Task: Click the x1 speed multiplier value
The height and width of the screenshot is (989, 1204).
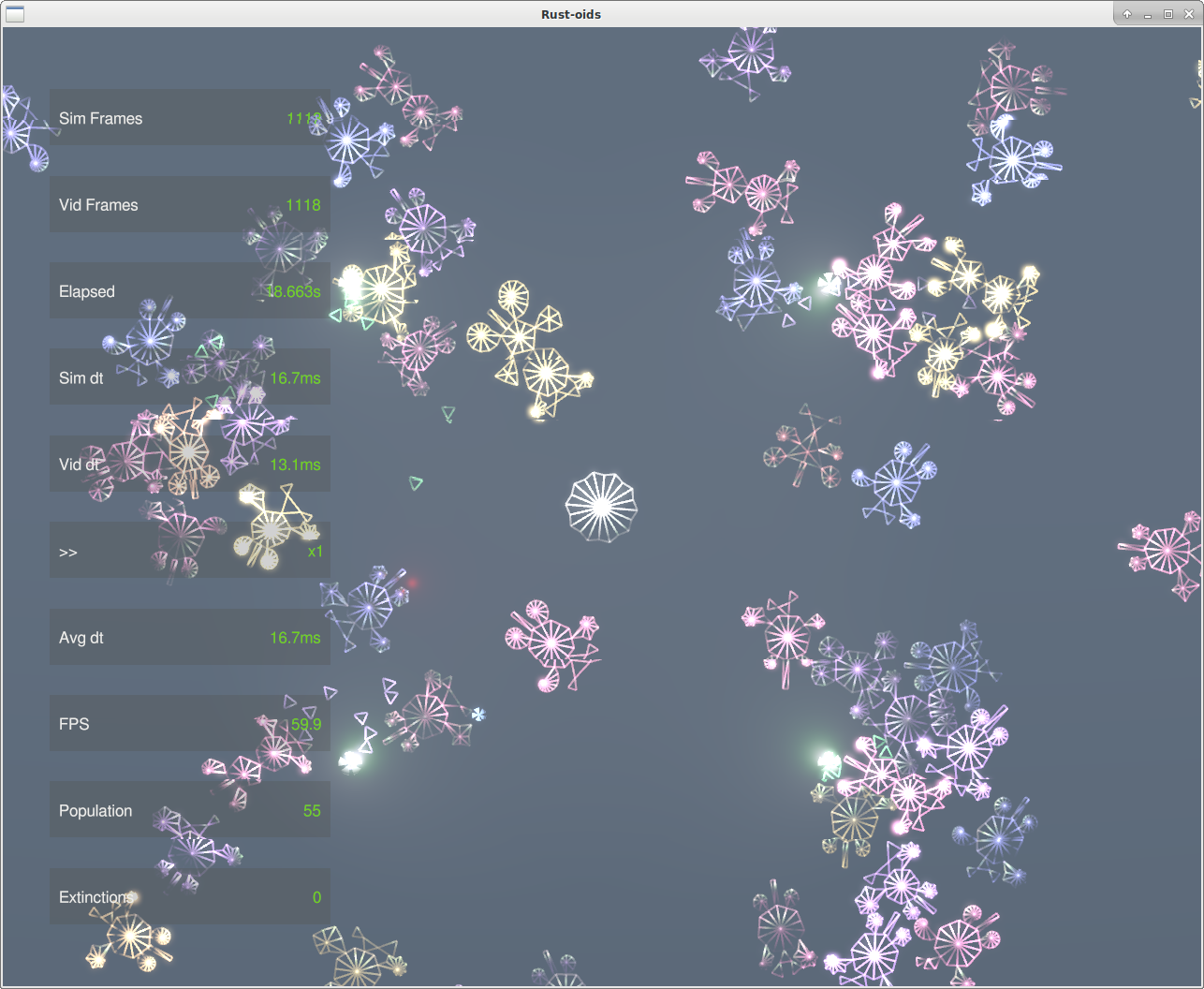Action: point(315,552)
